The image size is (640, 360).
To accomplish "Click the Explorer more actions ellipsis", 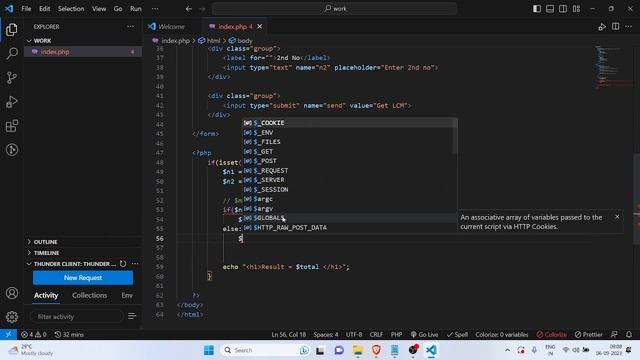I will click(x=130, y=27).
